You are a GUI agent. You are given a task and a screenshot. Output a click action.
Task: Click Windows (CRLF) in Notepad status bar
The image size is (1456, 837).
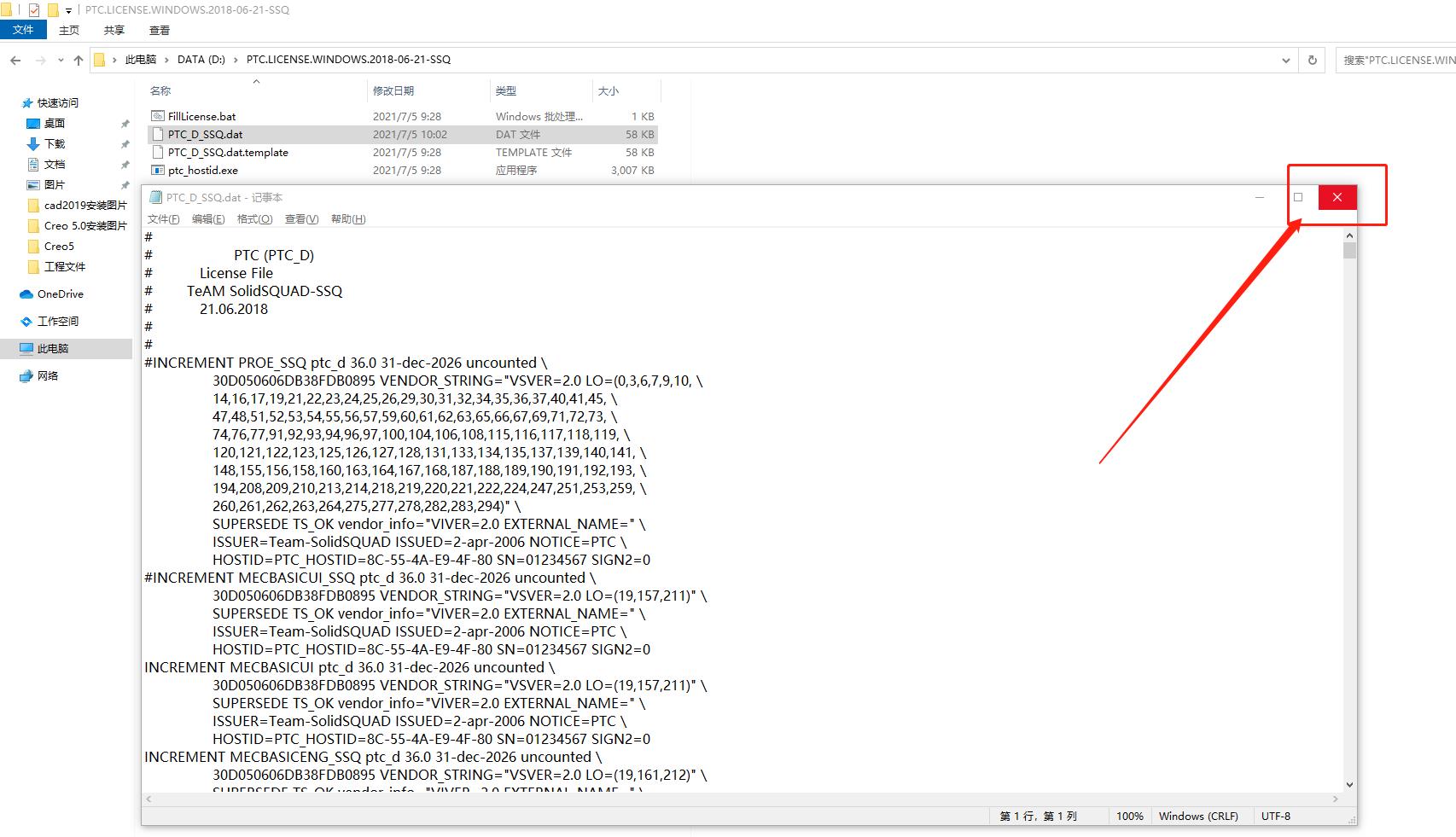(x=1198, y=817)
